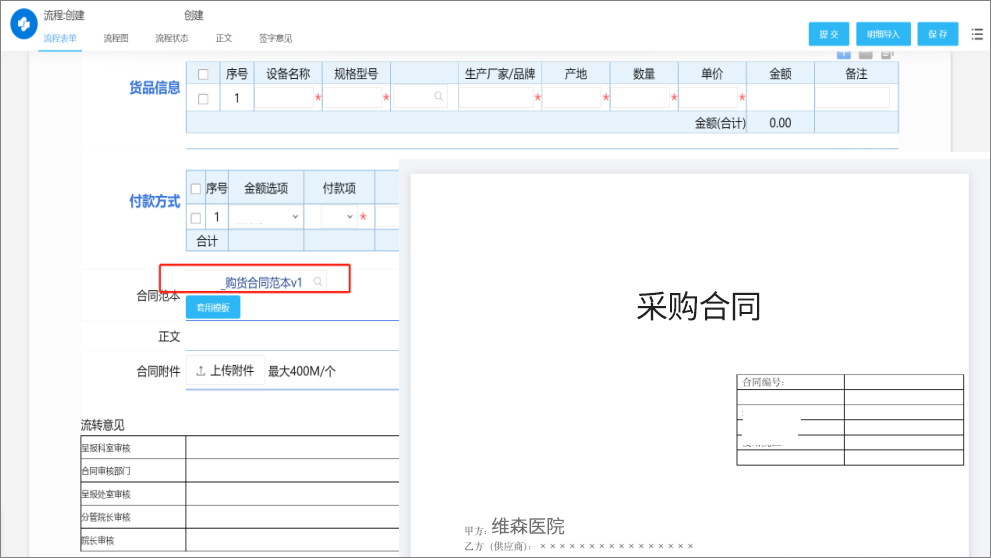Click the 上传附件 upload button
Screen dimensions: 991x558
pos(226,371)
